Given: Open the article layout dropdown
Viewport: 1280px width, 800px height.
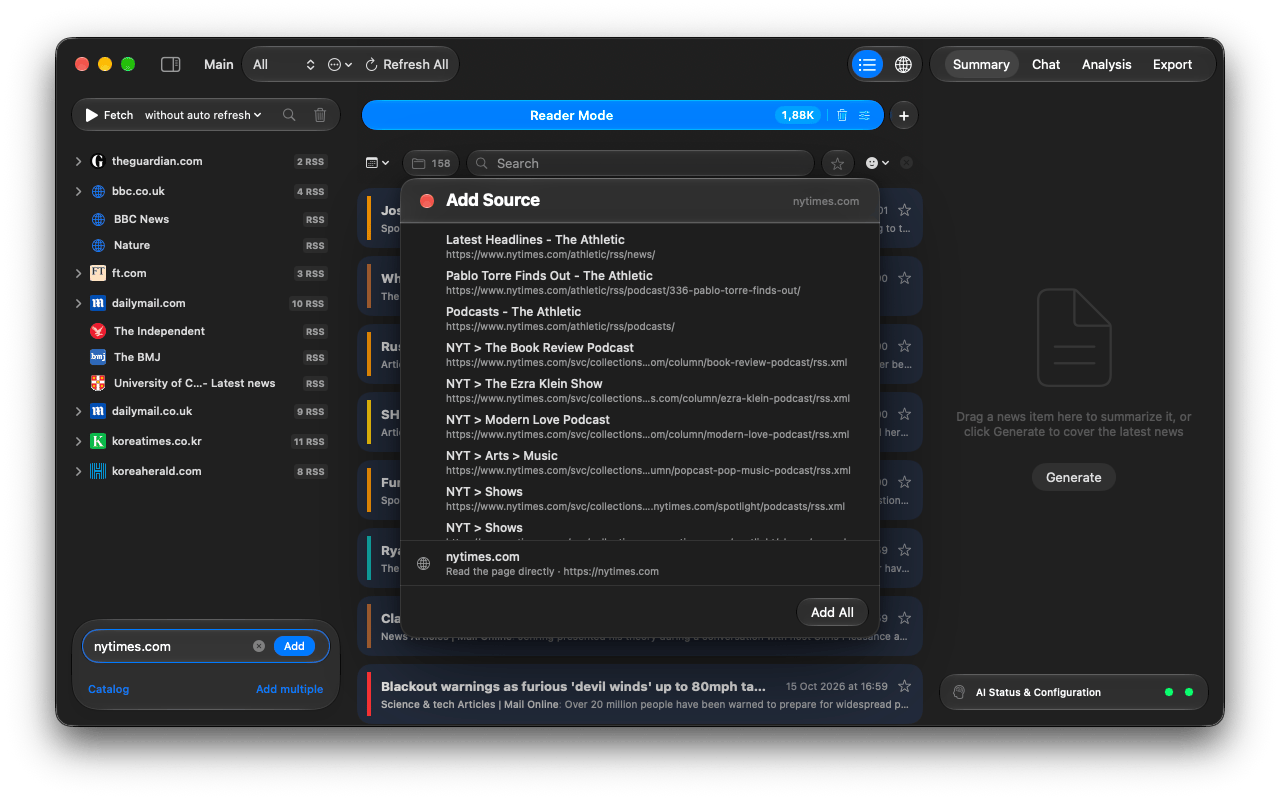Looking at the screenshot, I should pos(377,163).
